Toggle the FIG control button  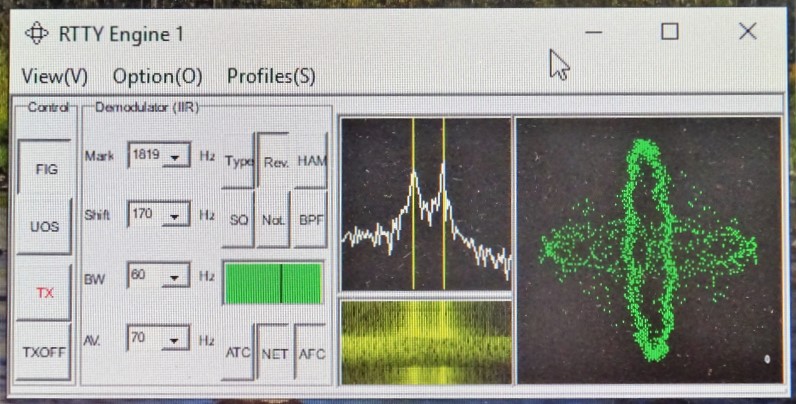pyautogui.click(x=46, y=169)
